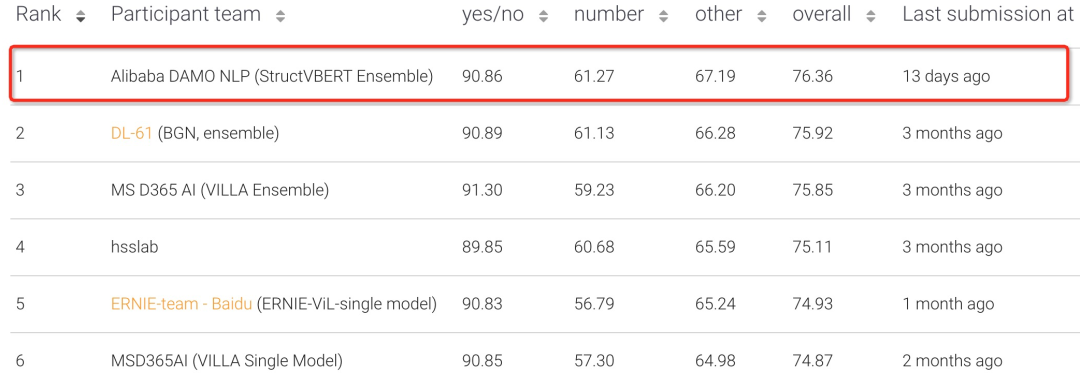Click the overall column header text
Viewport: 1080px width, 373px height.
coord(822,14)
